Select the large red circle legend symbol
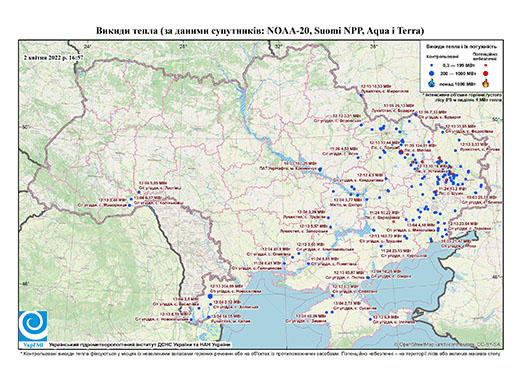Viewport: 520px width, 368px height. [486, 73]
